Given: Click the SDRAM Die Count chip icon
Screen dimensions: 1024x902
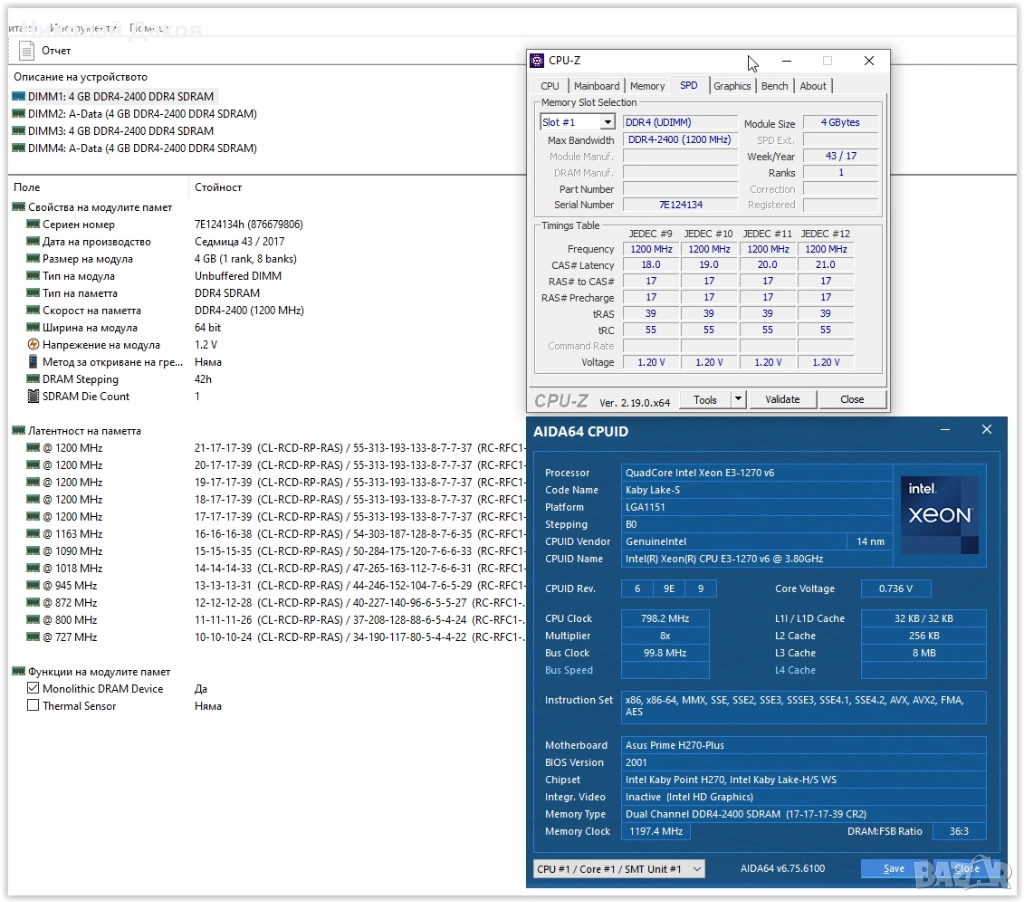Looking at the screenshot, I should click(33, 396).
